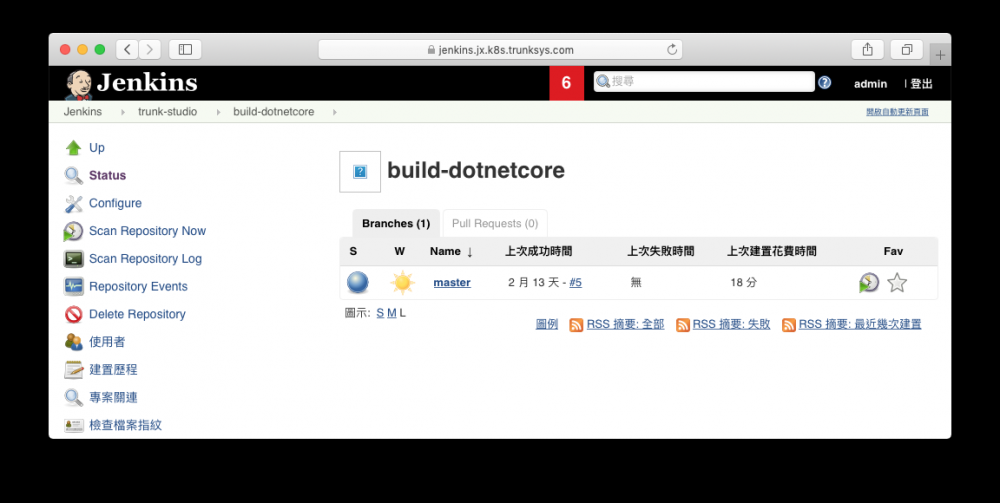Open Configure page link
Viewport: 1000px width, 503px height.
115,203
